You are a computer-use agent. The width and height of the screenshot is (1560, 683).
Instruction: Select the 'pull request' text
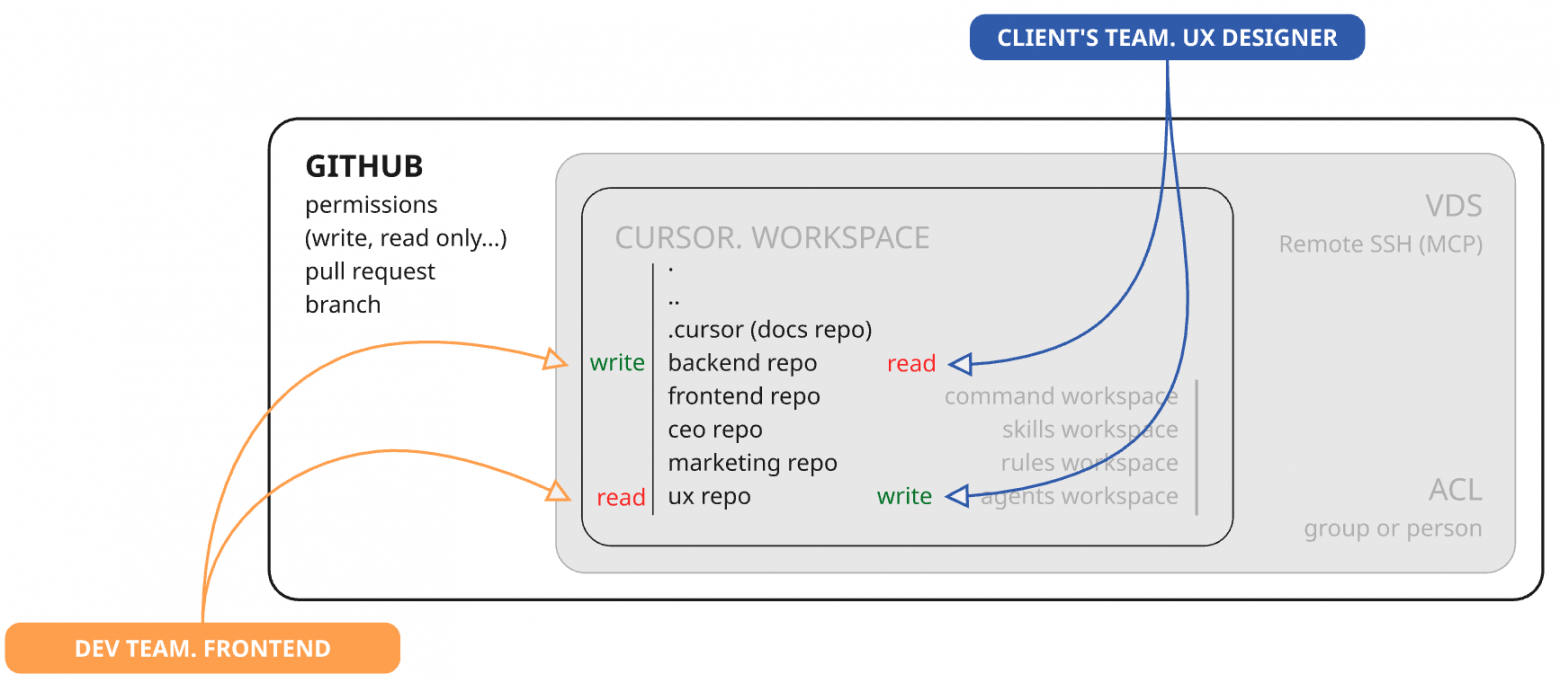[370, 272]
